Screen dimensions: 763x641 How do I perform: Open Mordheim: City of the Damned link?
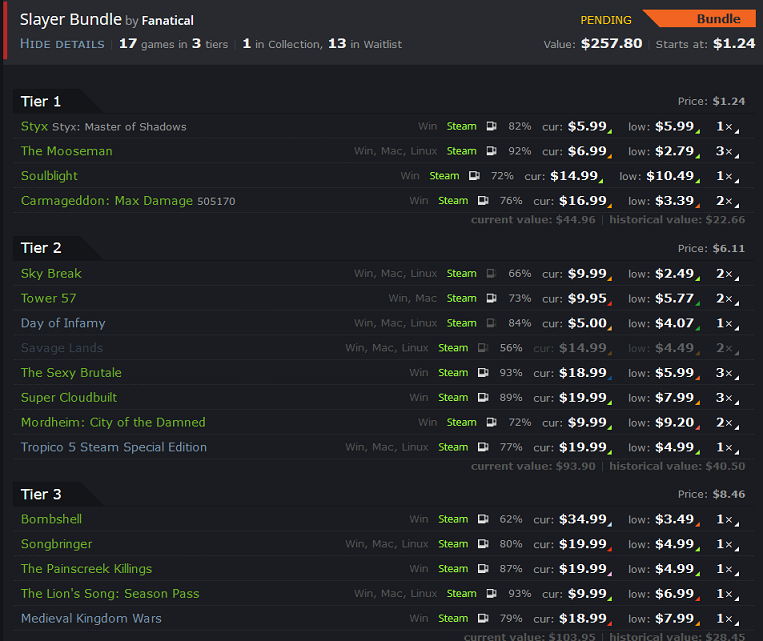[x=113, y=422]
